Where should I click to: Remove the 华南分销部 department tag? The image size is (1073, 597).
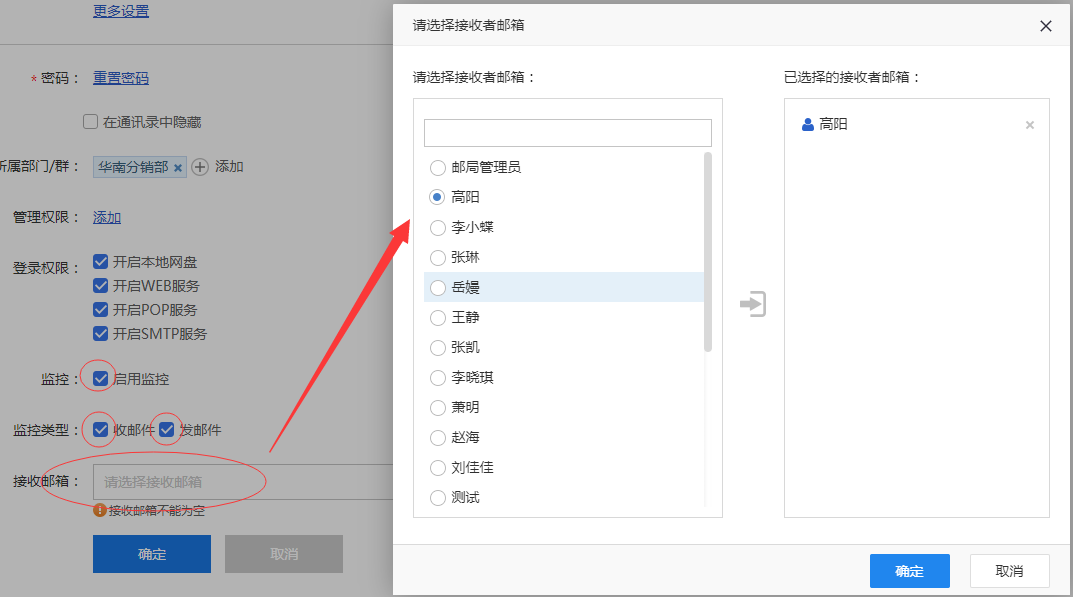pos(178,168)
